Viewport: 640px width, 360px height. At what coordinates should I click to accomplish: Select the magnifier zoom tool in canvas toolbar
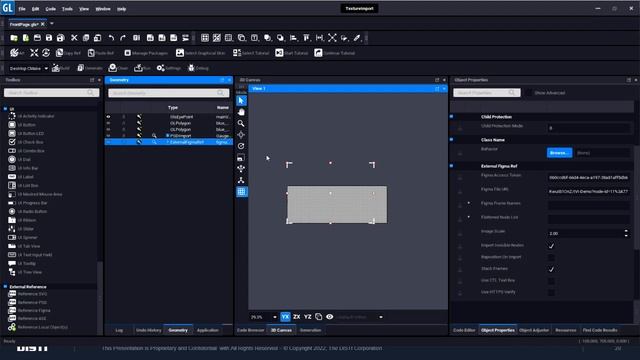click(x=241, y=123)
